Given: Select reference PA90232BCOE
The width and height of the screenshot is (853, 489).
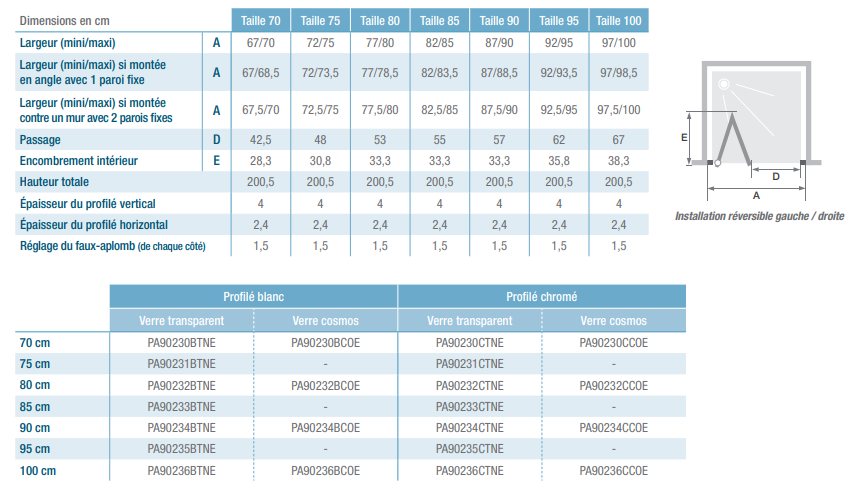Looking at the screenshot, I should [x=325, y=386].
